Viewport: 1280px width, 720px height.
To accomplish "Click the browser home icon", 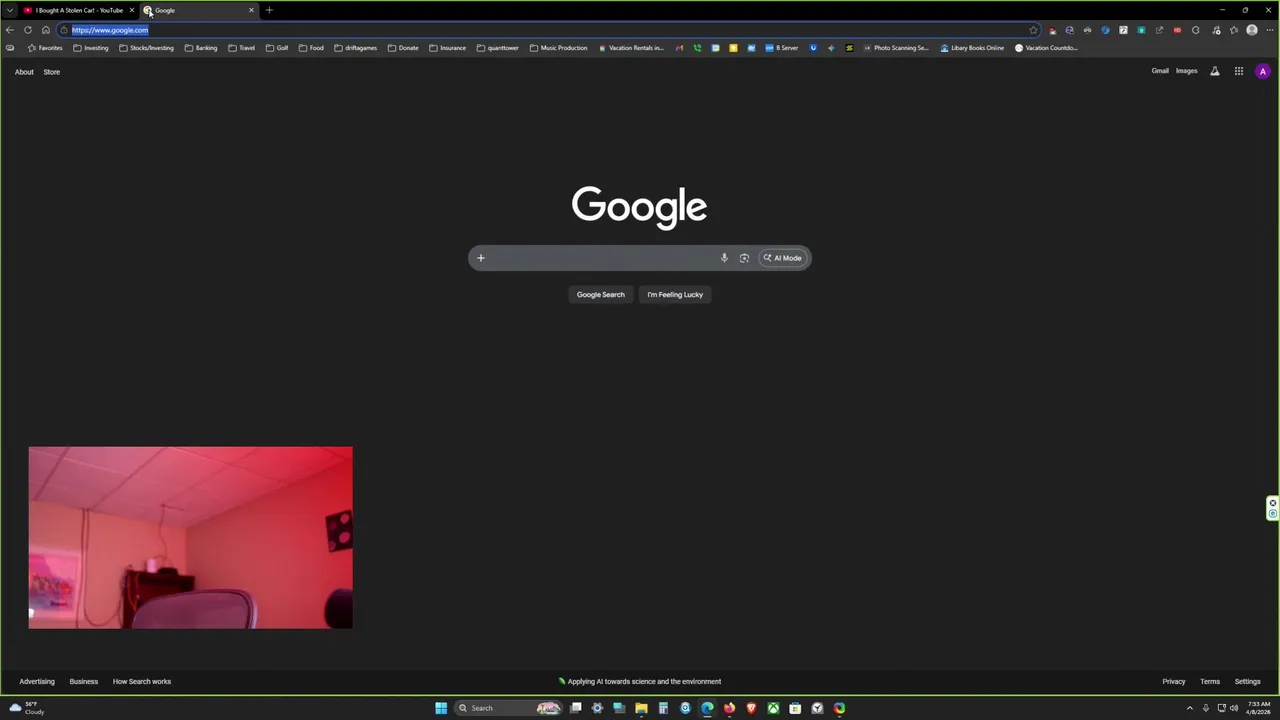I will coord(45,30).
